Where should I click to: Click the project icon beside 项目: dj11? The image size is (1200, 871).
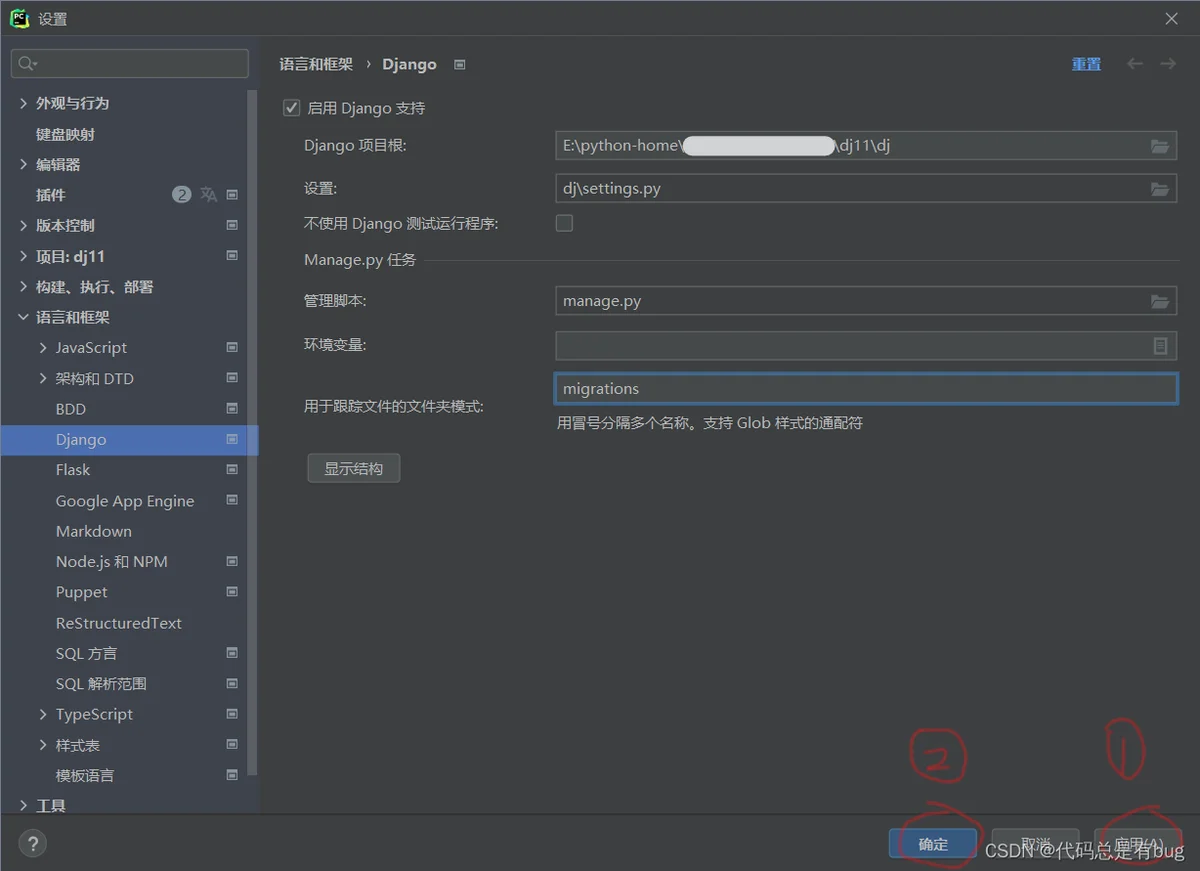click(232, 256)
